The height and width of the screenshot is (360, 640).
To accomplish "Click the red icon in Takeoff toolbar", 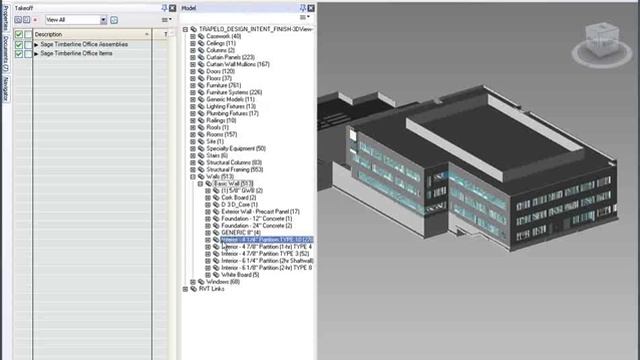I will [x=35, y=20].
